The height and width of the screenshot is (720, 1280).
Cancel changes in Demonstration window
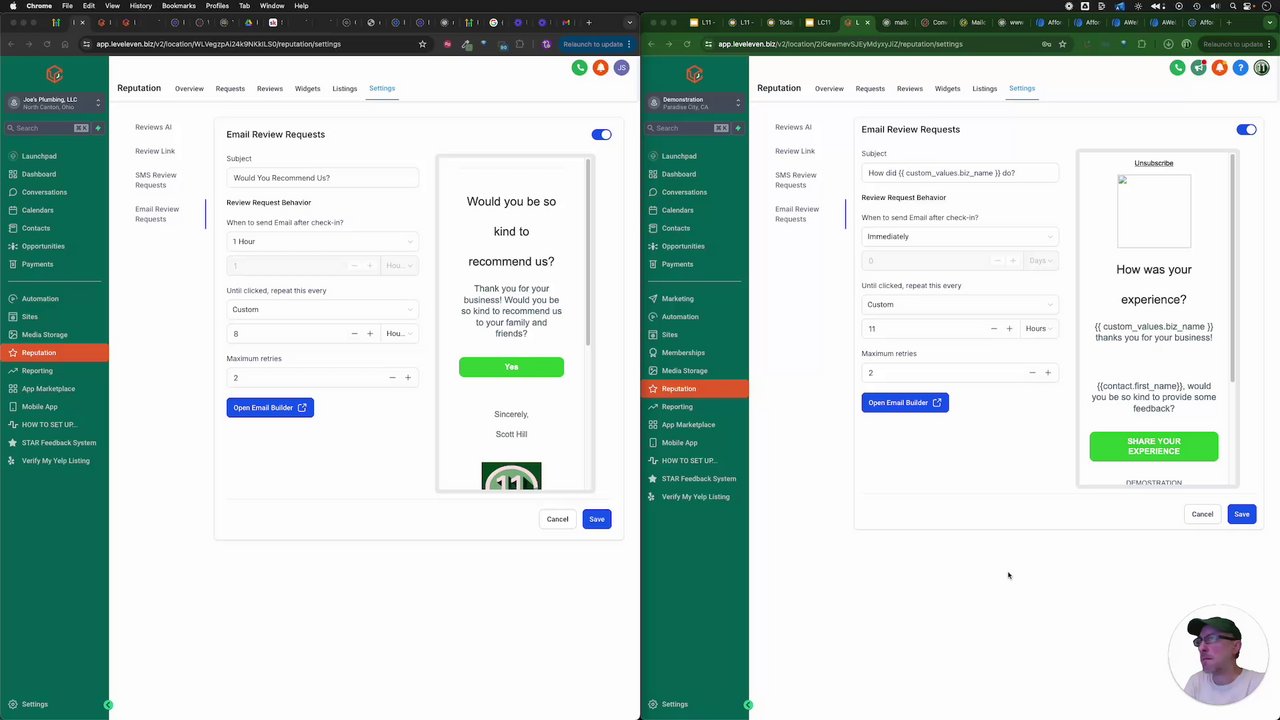coord(1202,514)
